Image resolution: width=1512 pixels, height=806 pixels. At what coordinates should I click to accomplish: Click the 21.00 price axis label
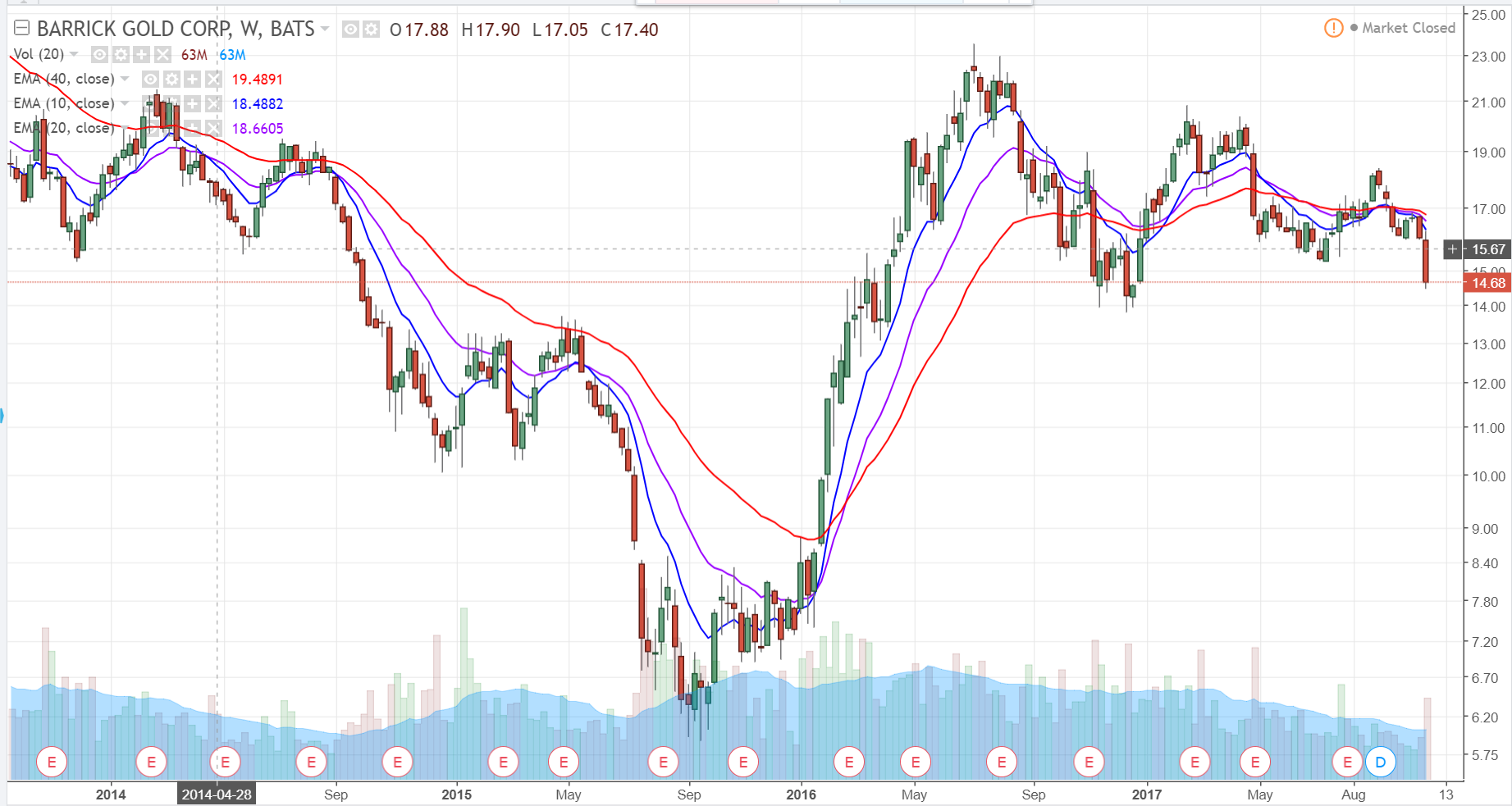pyautogui.click(x=1489, y=102)
